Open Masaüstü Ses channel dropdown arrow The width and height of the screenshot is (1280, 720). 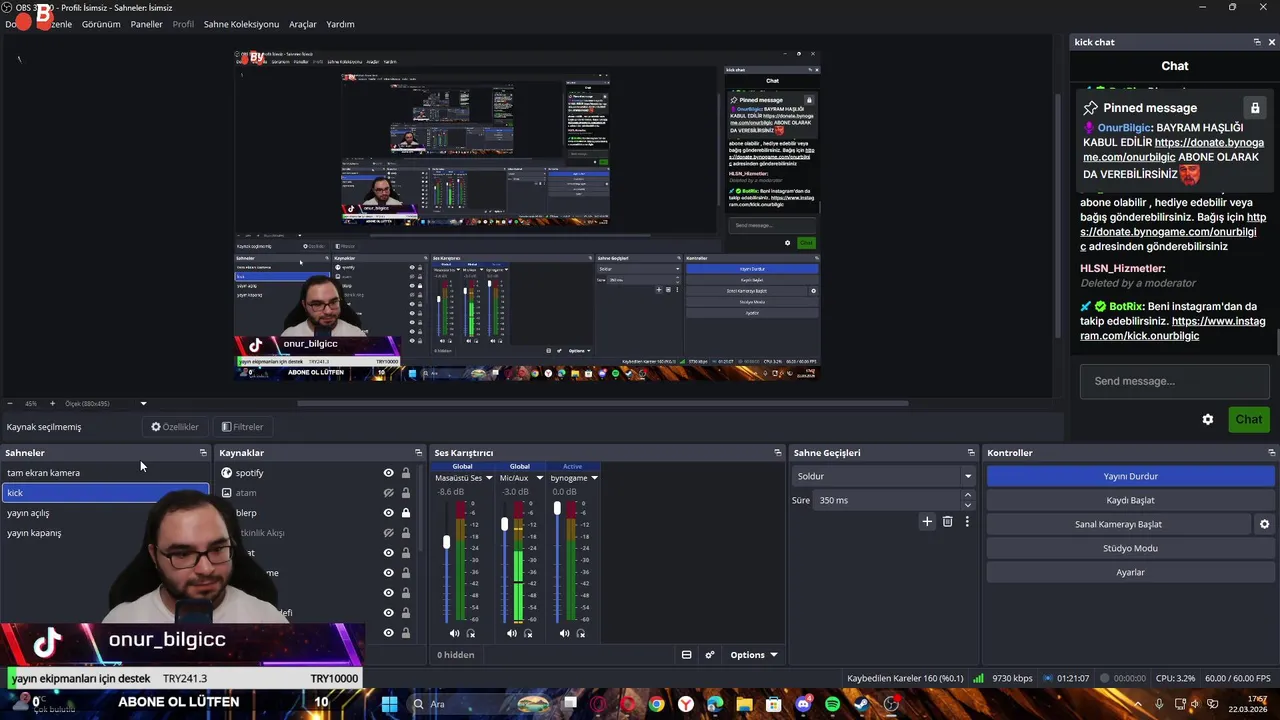(489, 478)
